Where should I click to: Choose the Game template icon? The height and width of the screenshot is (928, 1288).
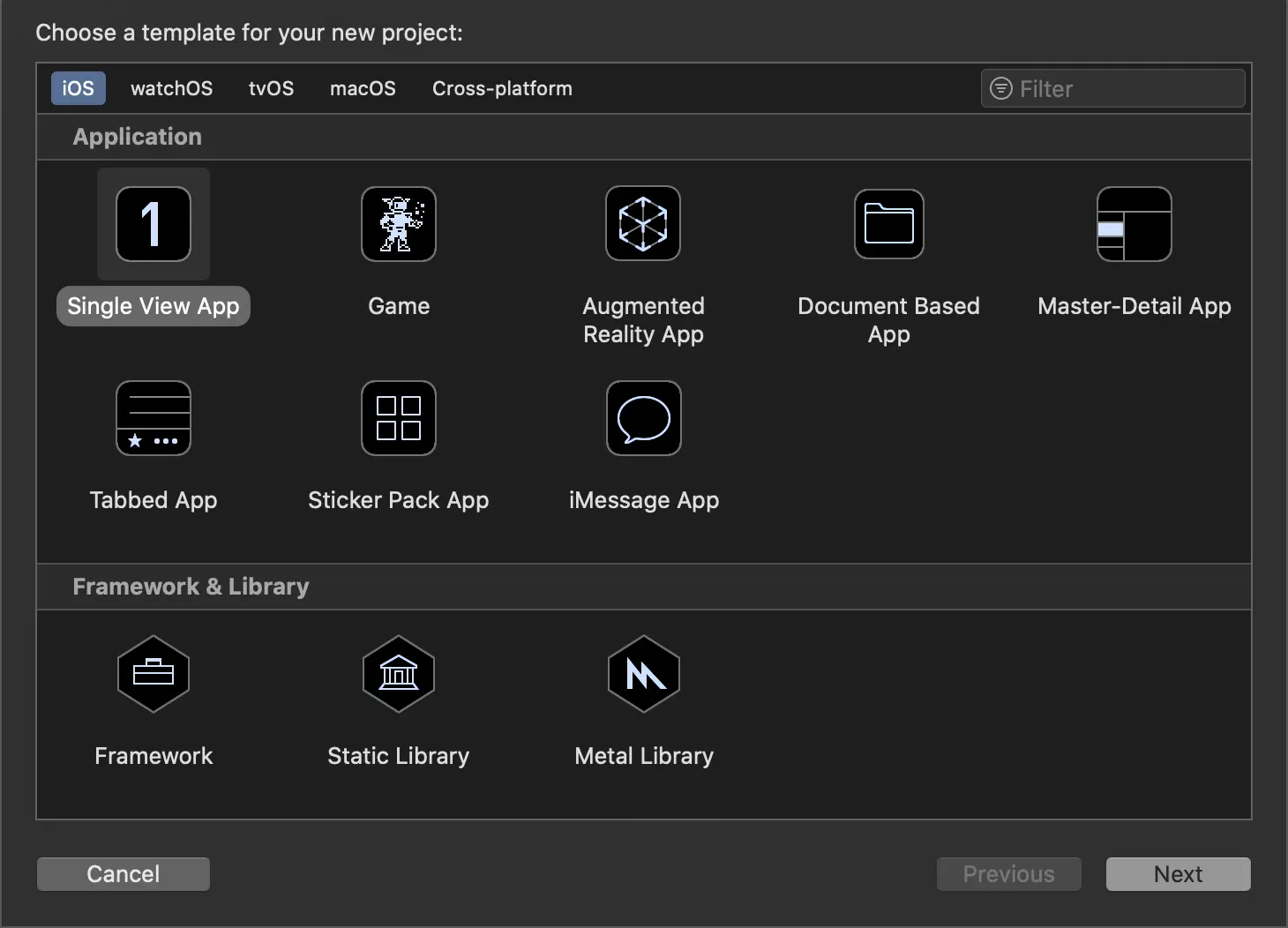(x=399, y=224)
